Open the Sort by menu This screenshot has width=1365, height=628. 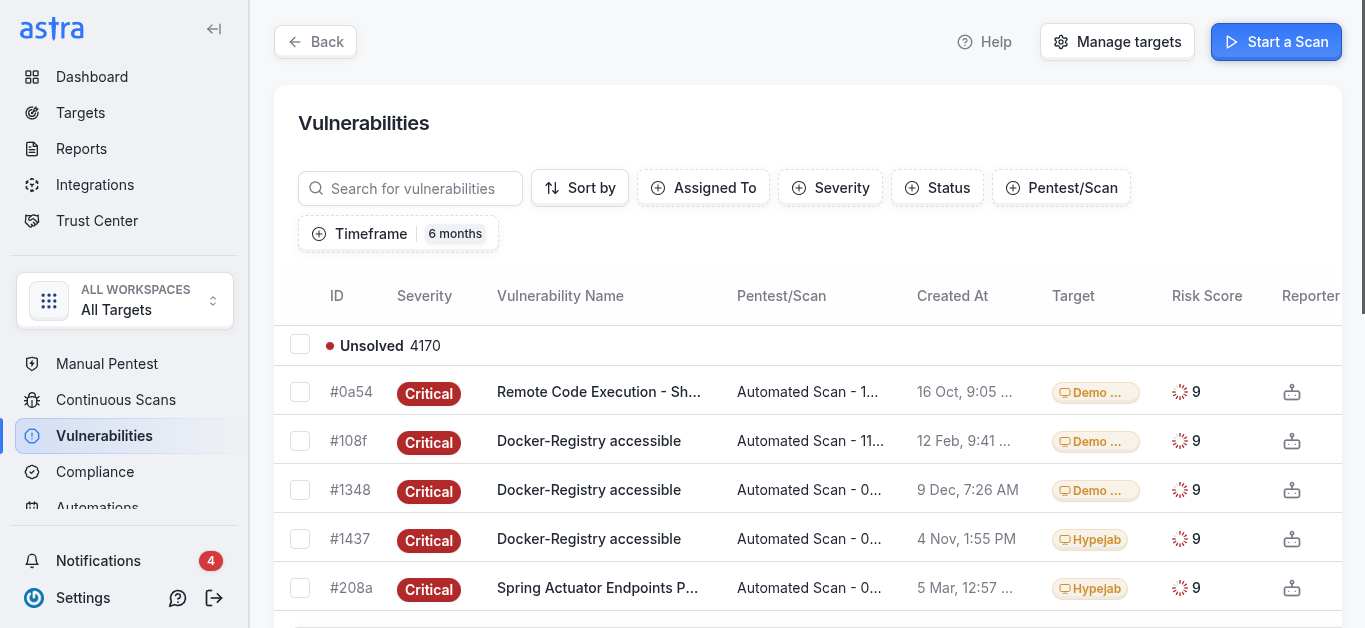(580, 188)
